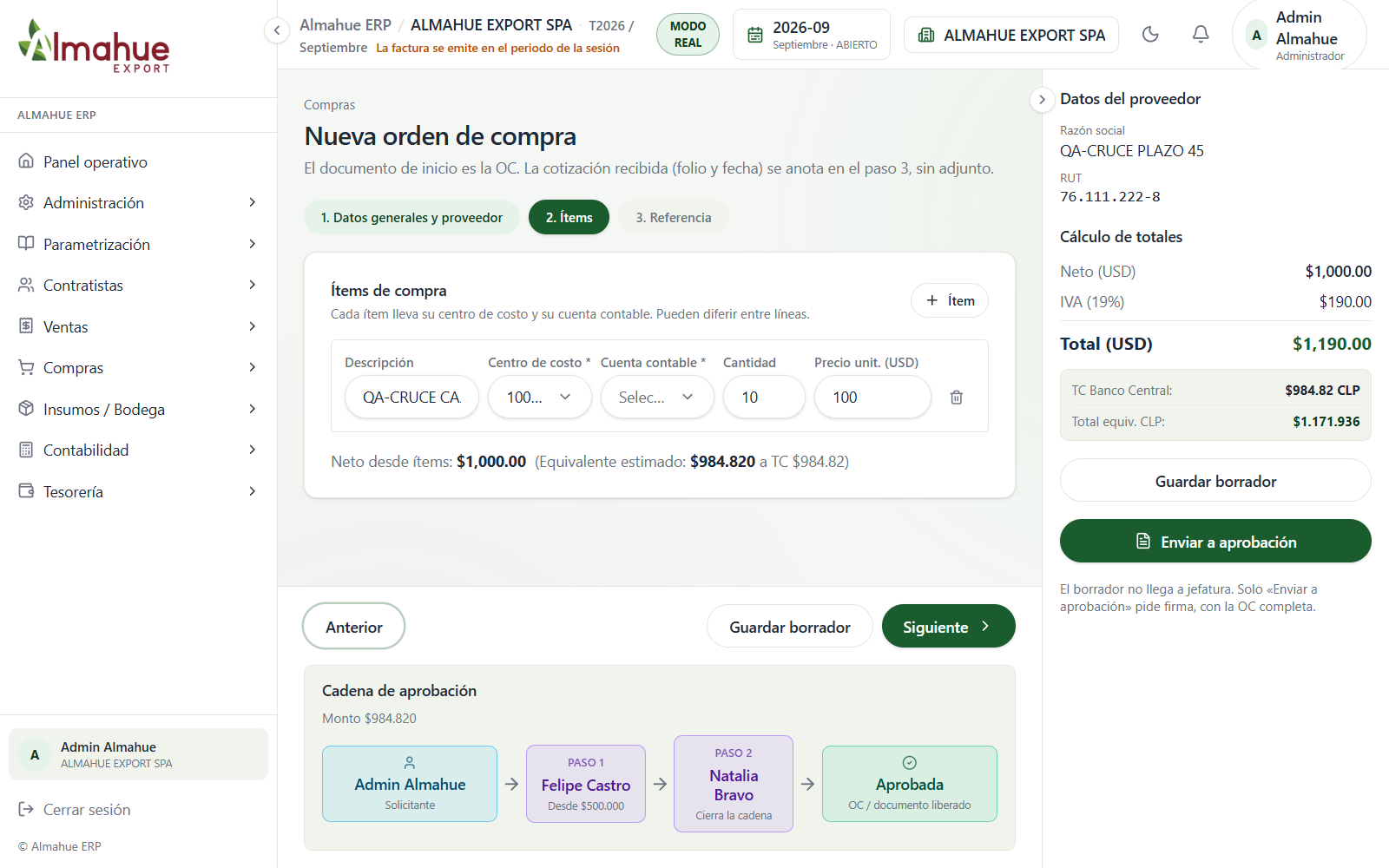
Task: Click the Anterior button
Action: point(353,627)
